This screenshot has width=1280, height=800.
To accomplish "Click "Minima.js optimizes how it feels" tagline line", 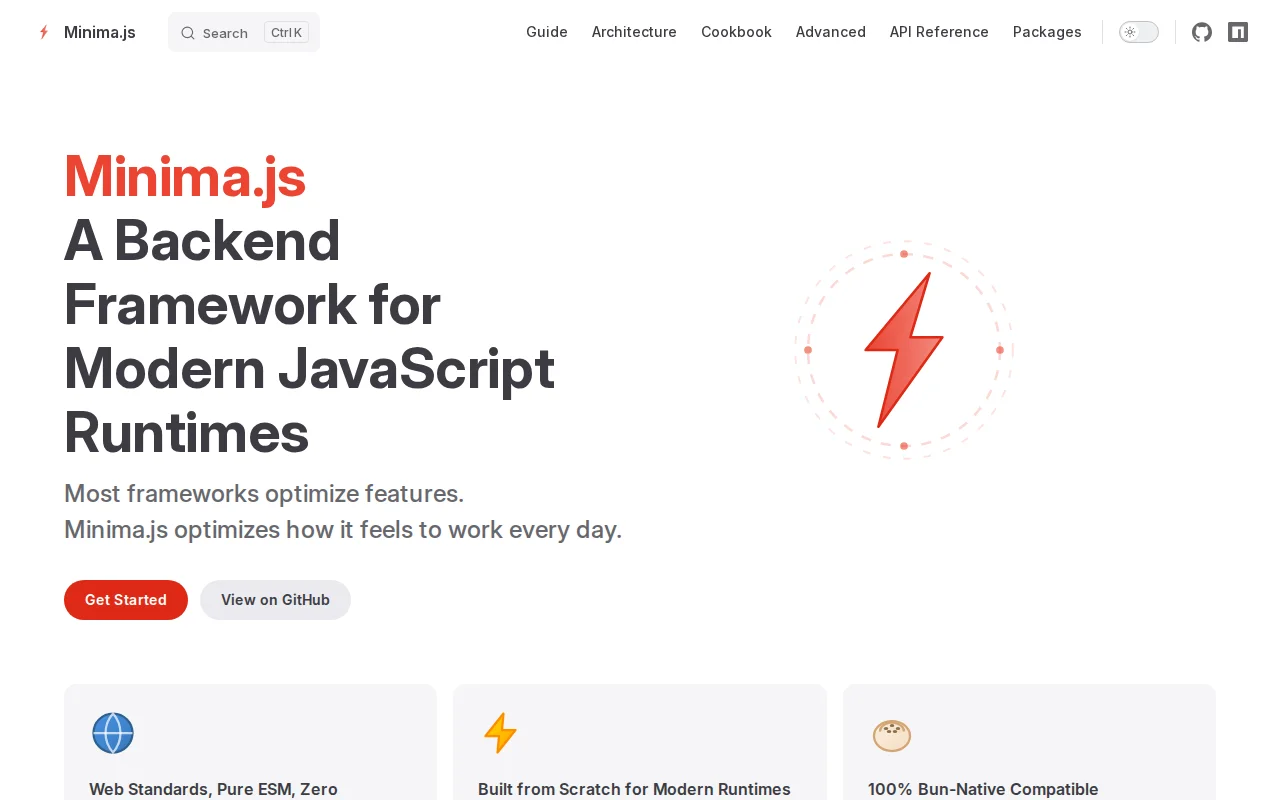I will pos(343,530).
